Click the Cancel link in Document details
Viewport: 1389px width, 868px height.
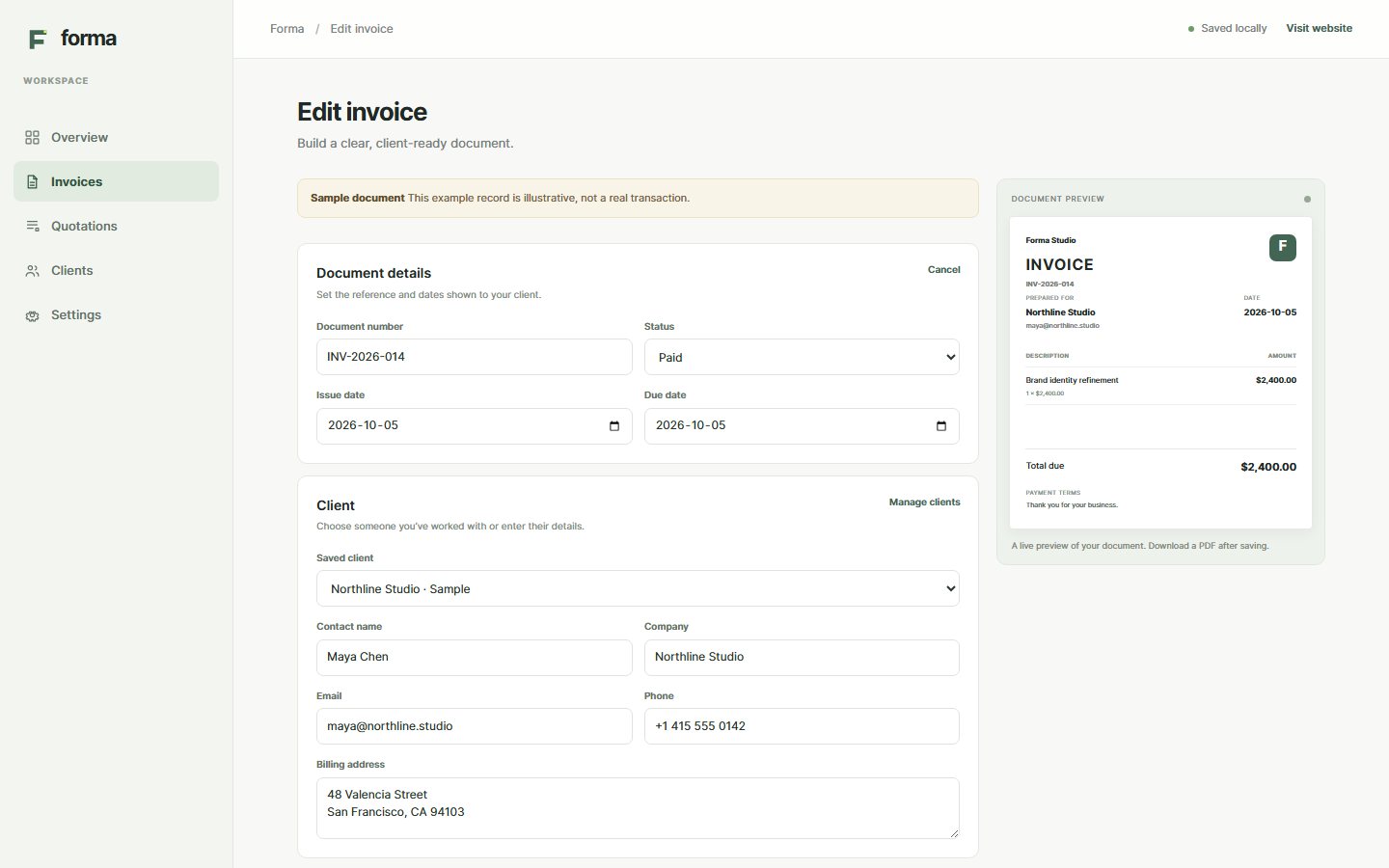[x=943, y=270]
